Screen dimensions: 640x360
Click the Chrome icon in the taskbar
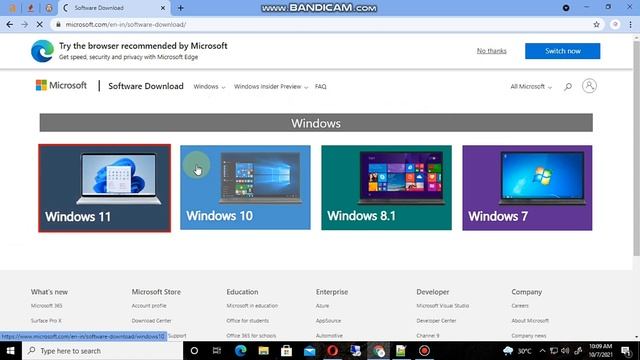coord(378,351)
